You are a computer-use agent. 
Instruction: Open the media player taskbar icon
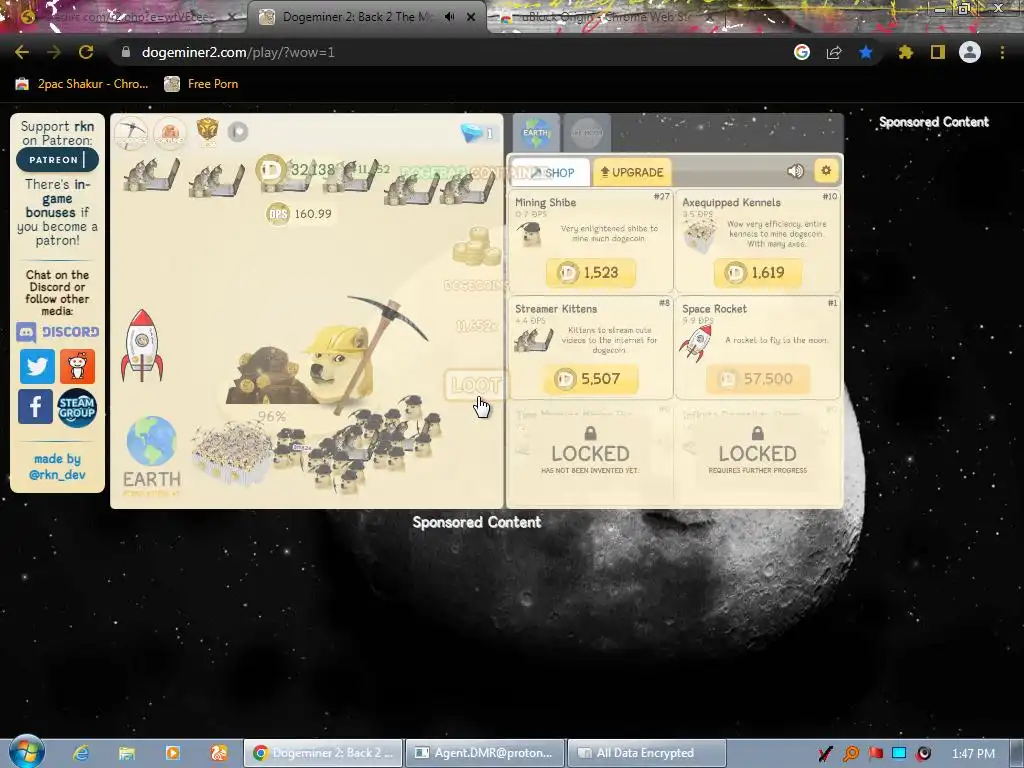click(172, 753)
